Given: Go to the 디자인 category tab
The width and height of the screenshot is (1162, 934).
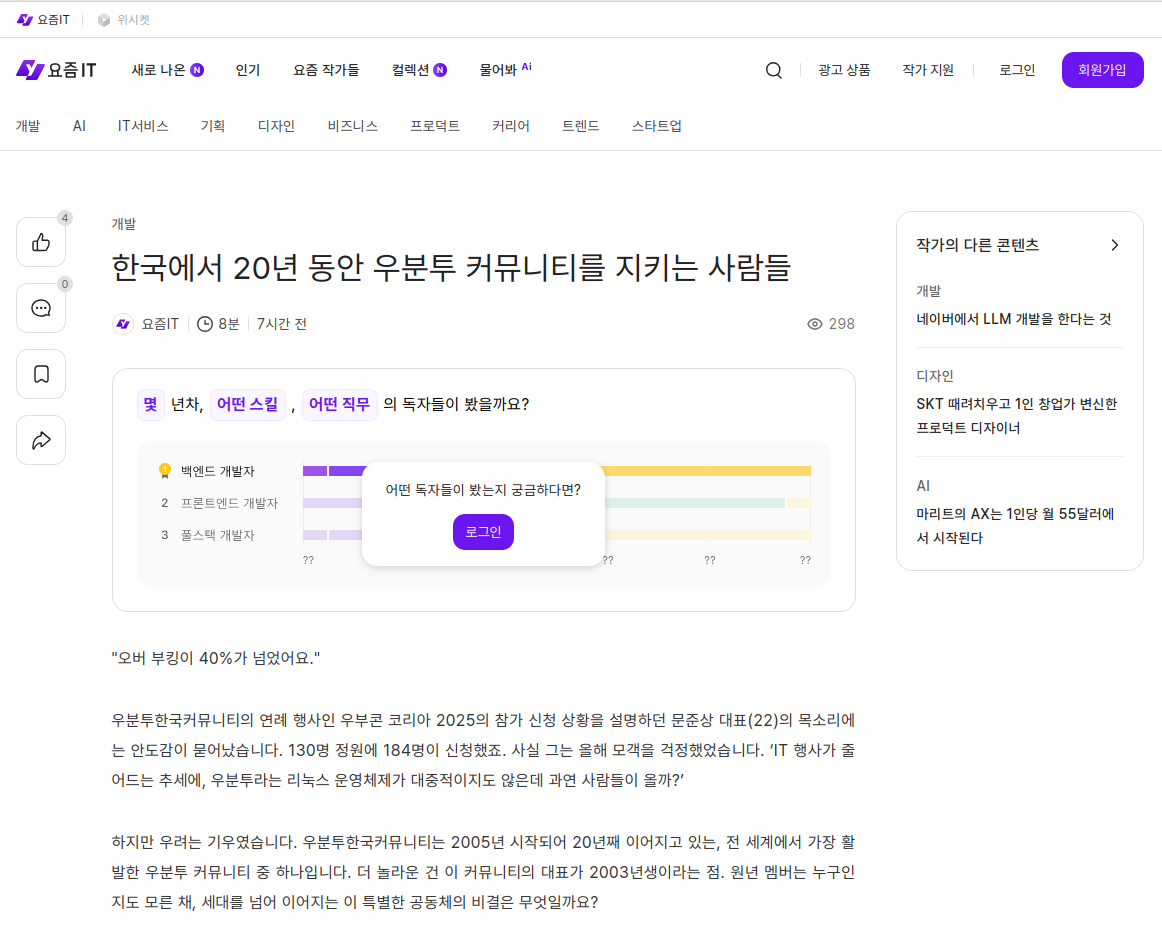Looking at the screenshot, I should (x=276, y=126).
